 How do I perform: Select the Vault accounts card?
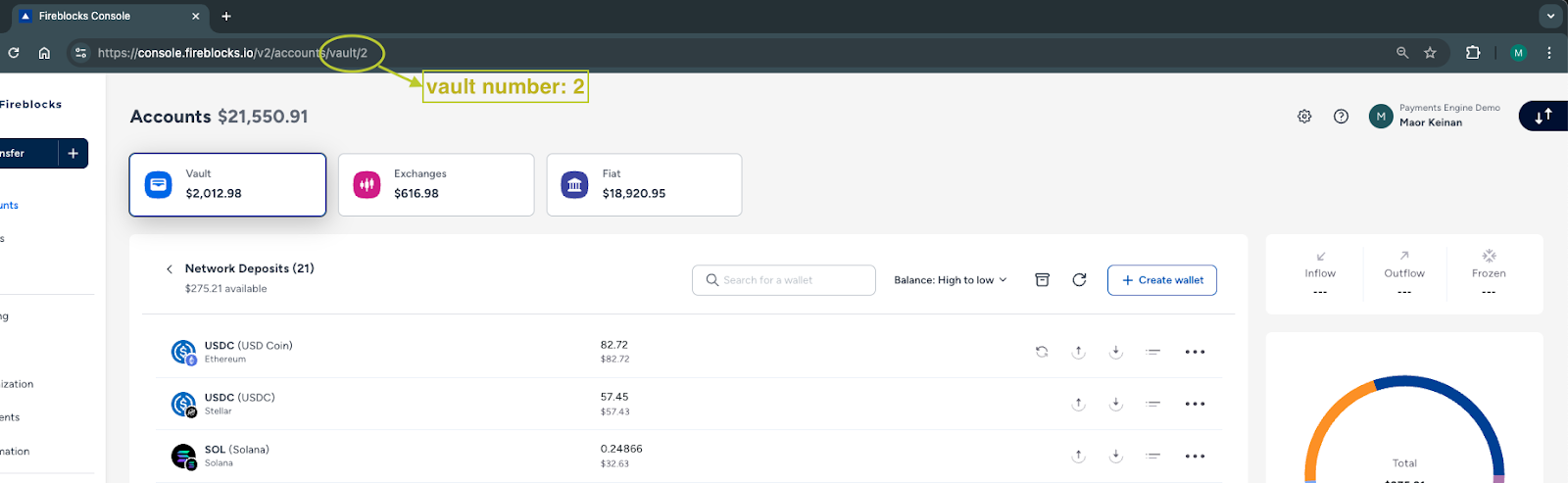(x=227, y=184)
